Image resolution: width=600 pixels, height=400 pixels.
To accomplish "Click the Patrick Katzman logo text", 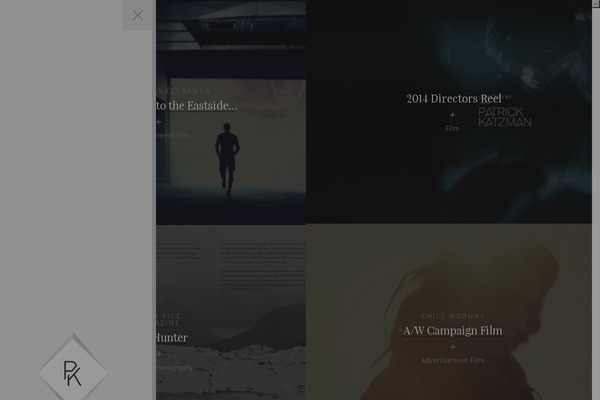I will (504, 117).
